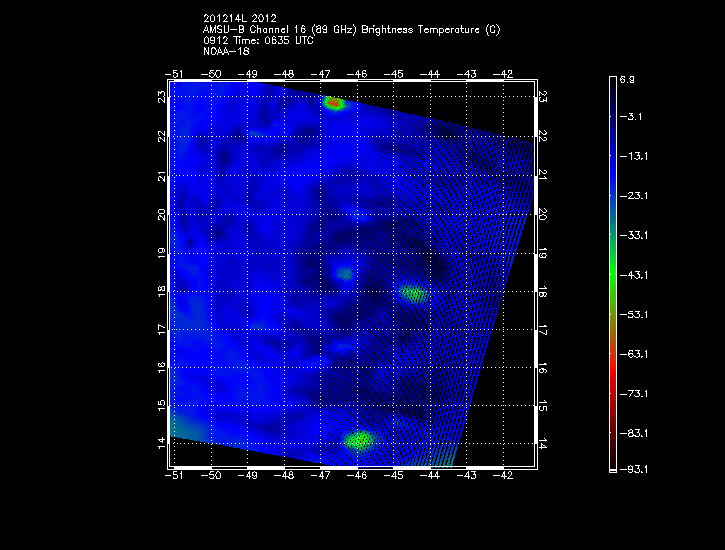Screen dimensions: 725x550
Task: Click the Time: 0635 UTC text
Action: (x=280, y=40)
